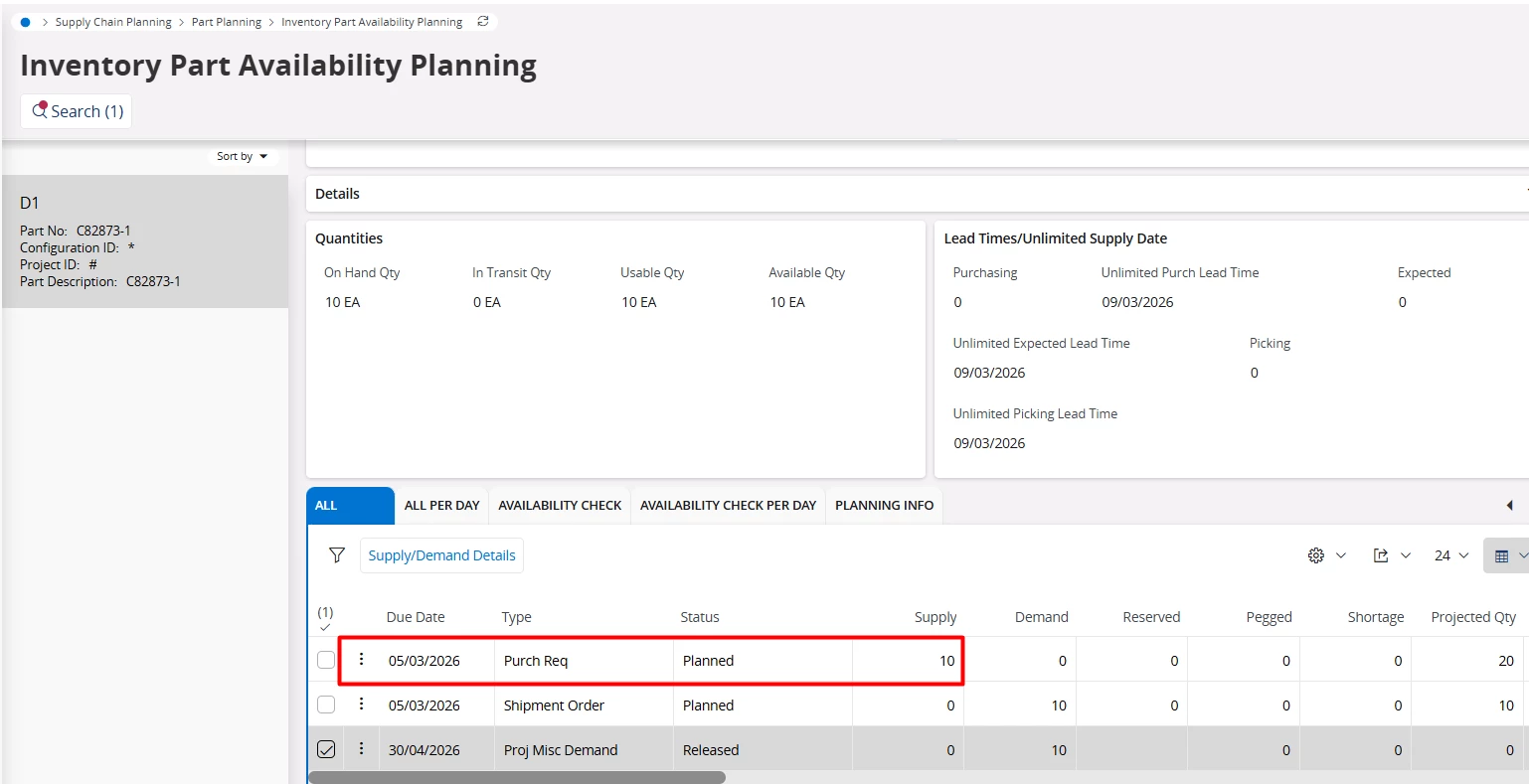The image size is (1529, 784).
Task: Open the Purch Req row actions menu
Action: point(362,660)
